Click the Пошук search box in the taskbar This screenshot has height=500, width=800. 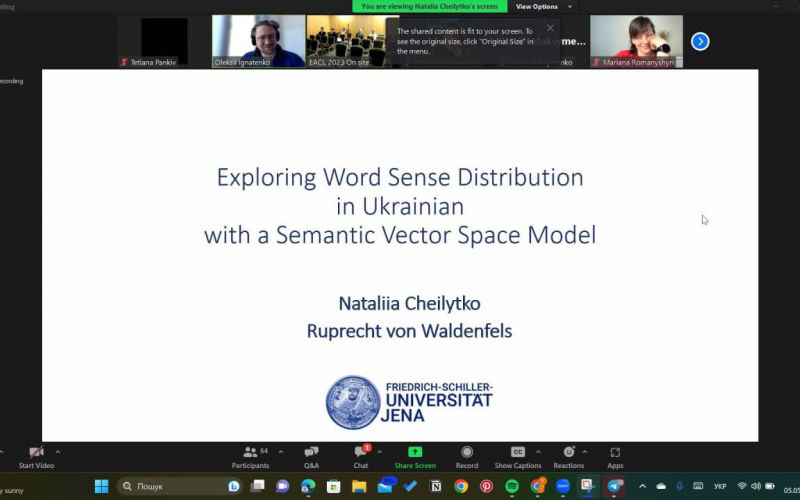pos(180,486)
